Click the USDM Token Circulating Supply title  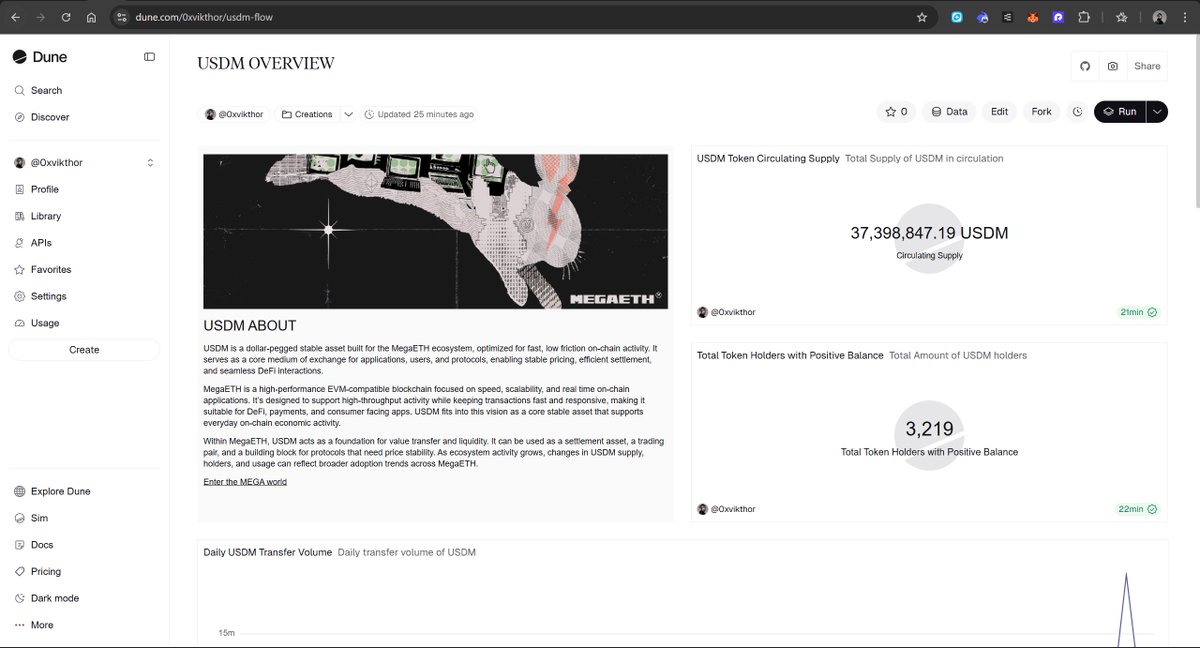pyautogui.click(x=768, y=158)
